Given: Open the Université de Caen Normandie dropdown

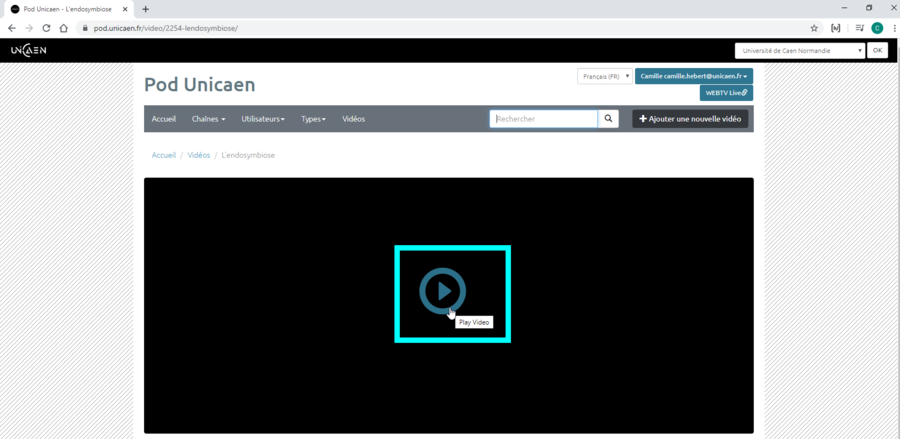Looking at the screenshot, I should (x=800, y=50).
